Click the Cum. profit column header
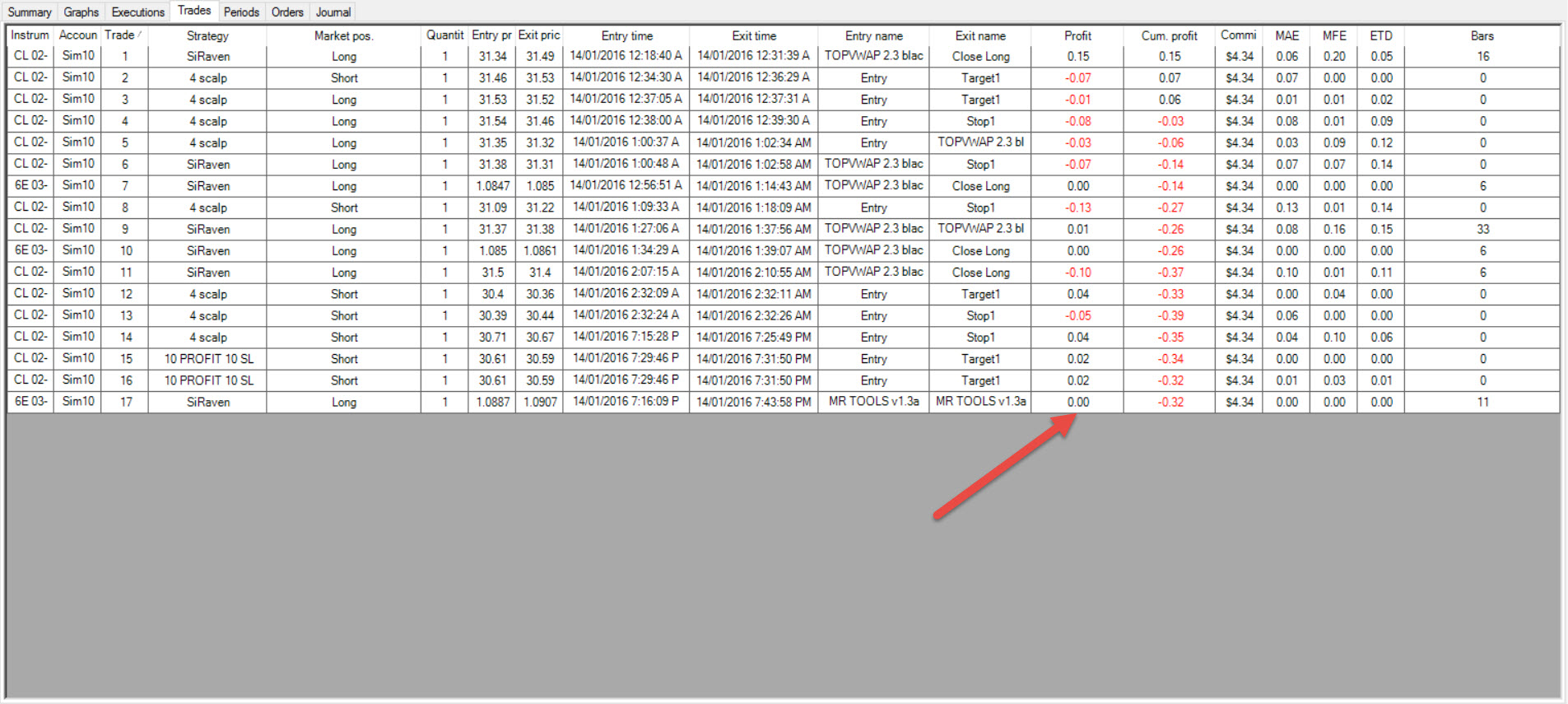The width and height of the screenshot is (1568, 704). point(1169,35)
